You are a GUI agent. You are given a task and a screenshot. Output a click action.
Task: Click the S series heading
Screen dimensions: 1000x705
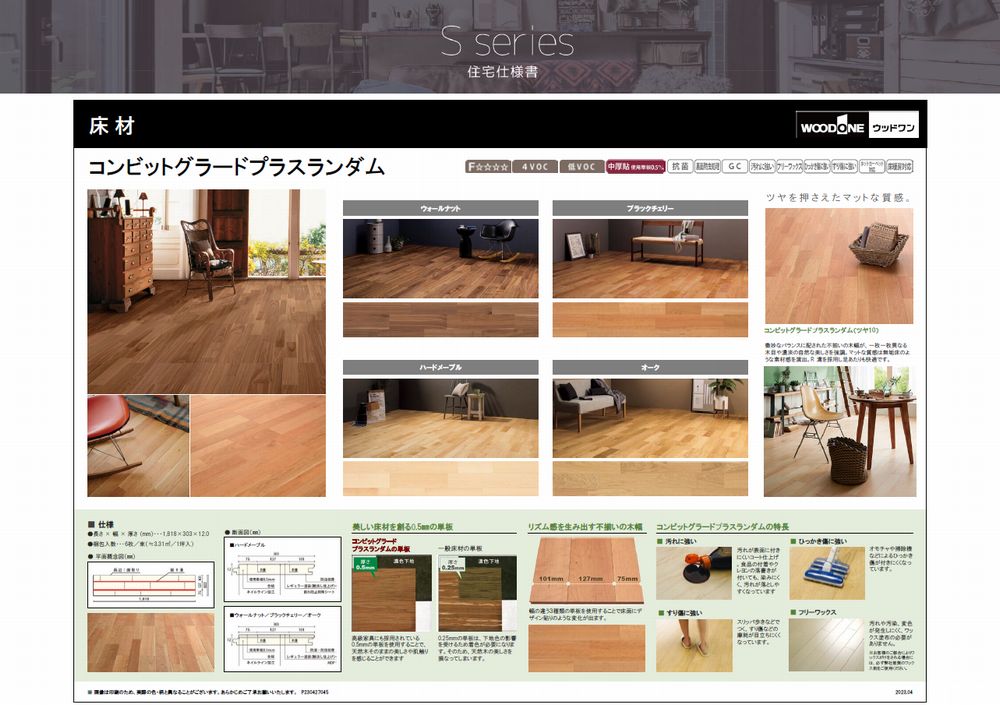tap(507, 42)
